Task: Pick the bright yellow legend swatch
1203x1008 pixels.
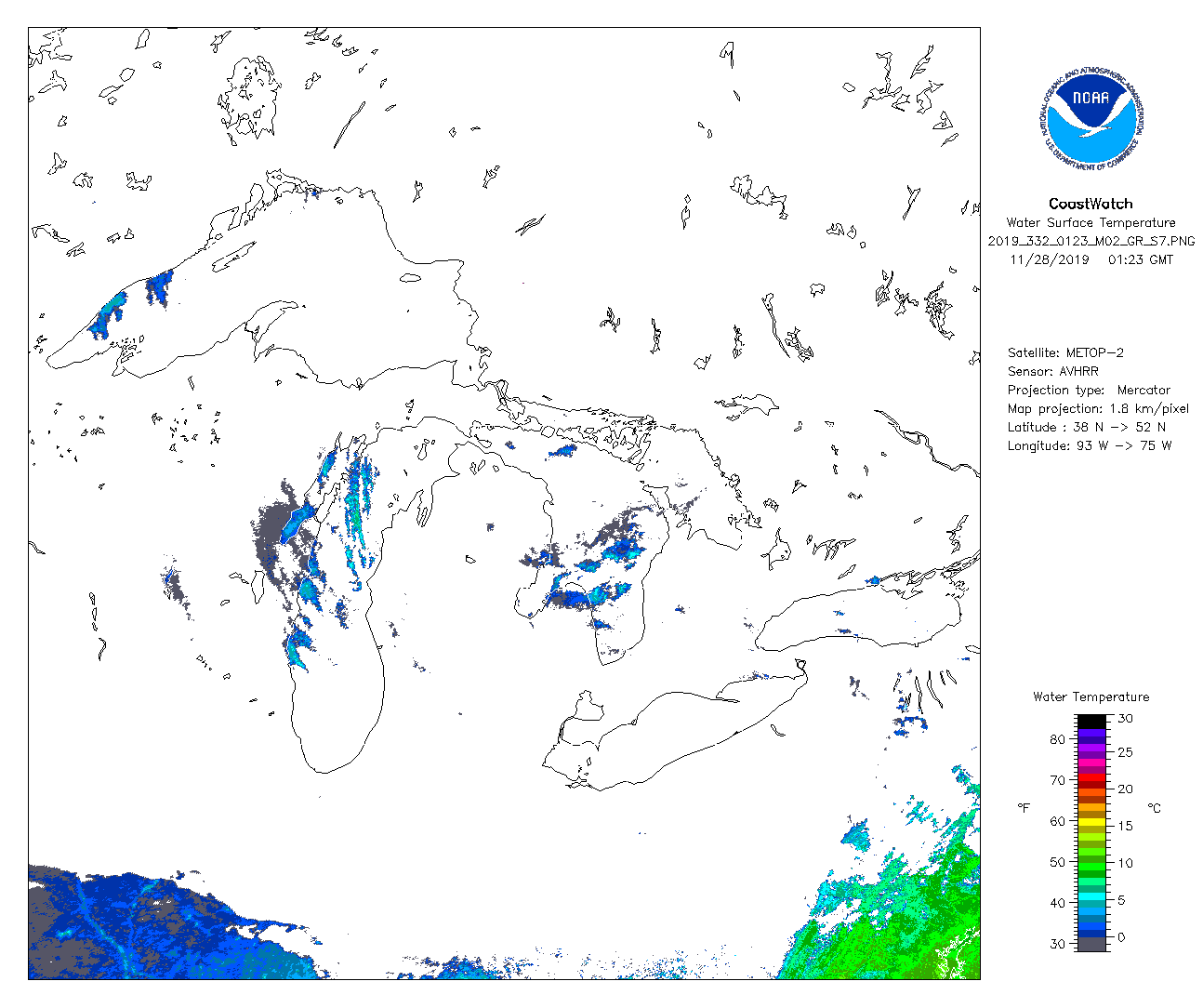Action: [x=1091, y=822]
